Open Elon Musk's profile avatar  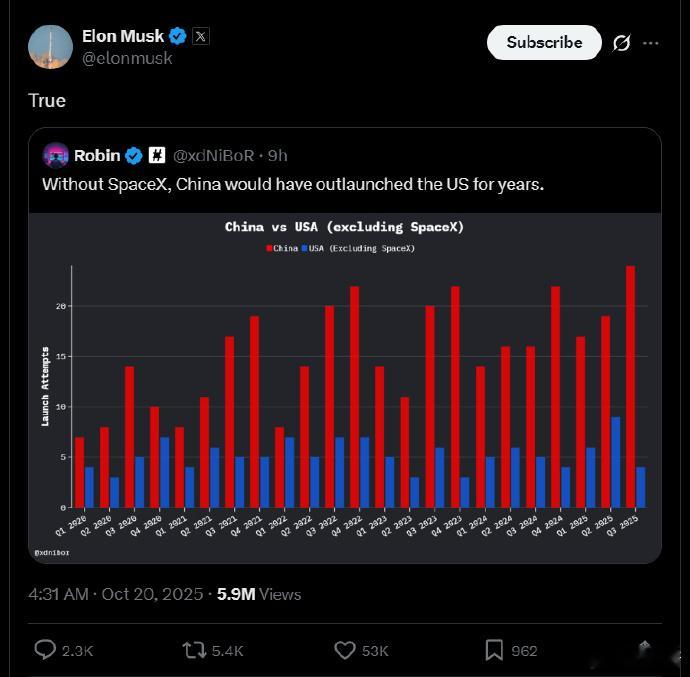point(50,47)
